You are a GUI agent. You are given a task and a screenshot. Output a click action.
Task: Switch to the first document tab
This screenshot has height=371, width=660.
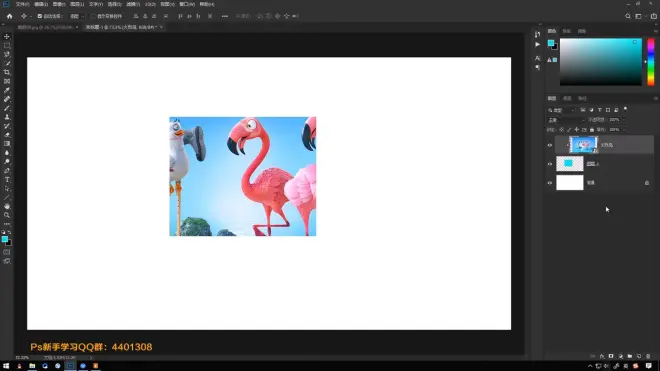45,27
